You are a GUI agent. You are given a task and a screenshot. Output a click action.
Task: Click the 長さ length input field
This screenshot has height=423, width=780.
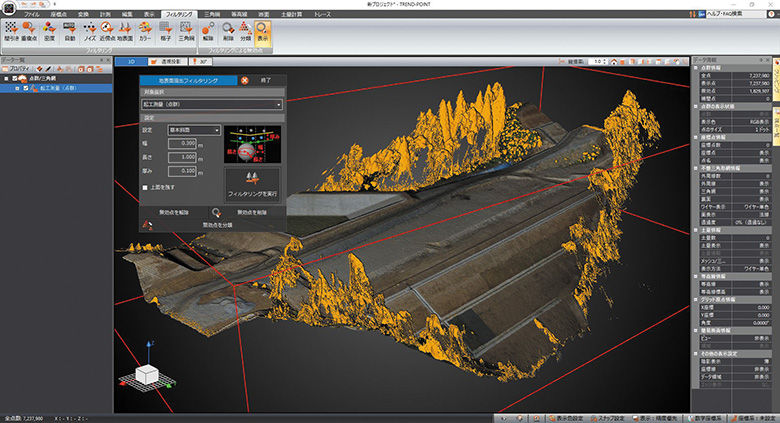pos(182,157)
